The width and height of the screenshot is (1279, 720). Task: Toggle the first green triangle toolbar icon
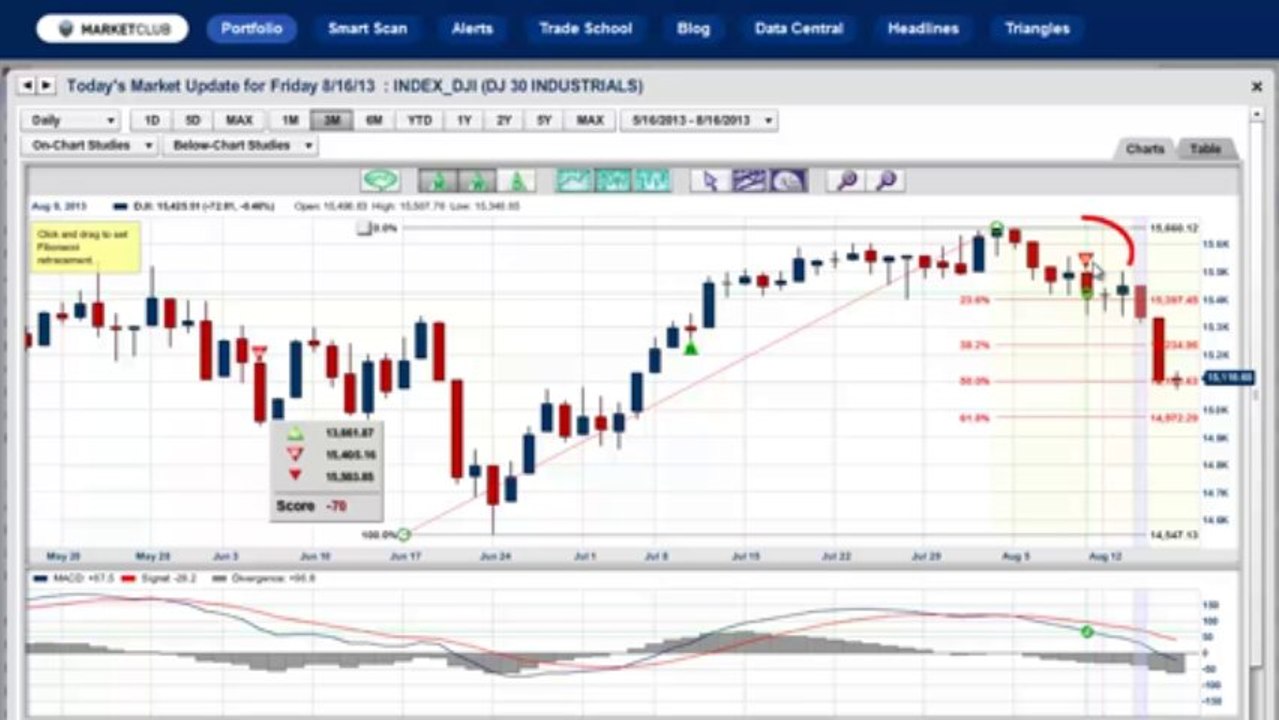[438, 181]
